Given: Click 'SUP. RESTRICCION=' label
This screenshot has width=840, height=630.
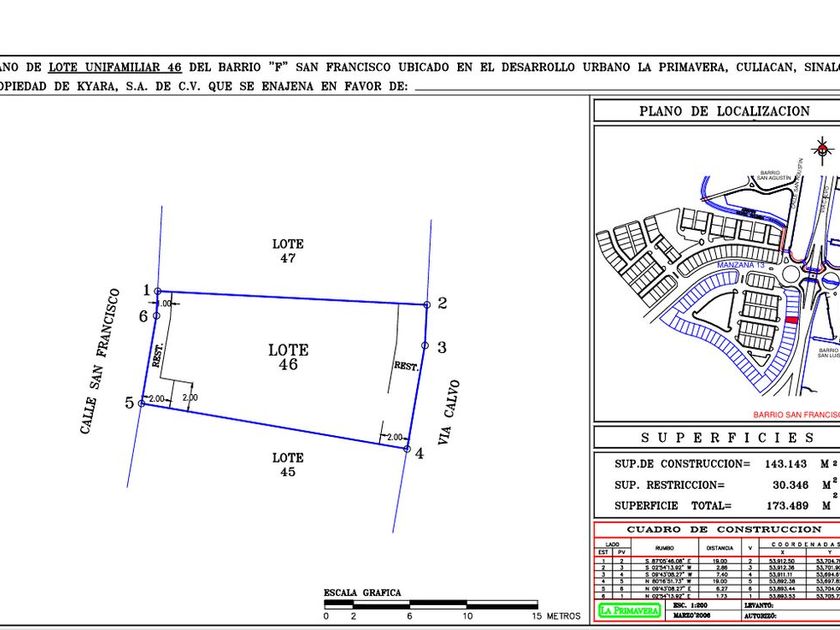Looking at the screenshot, I should click(669, 485).
